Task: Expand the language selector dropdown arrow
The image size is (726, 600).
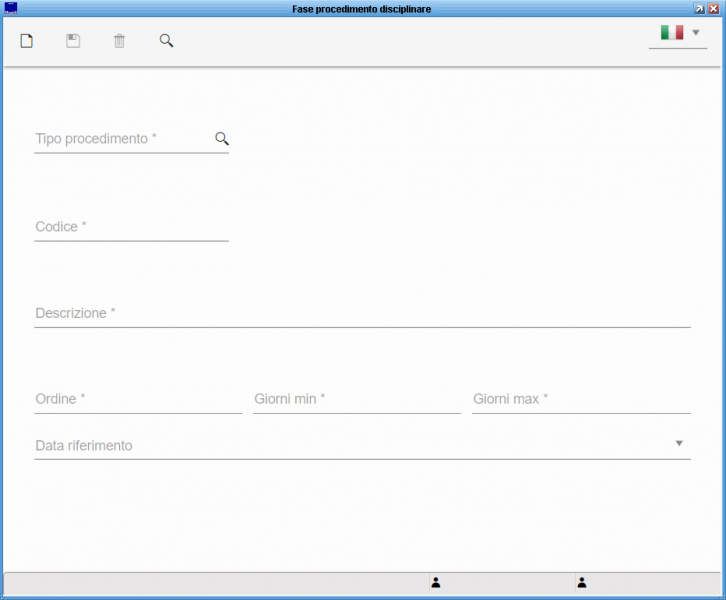Action: point(695,32)
